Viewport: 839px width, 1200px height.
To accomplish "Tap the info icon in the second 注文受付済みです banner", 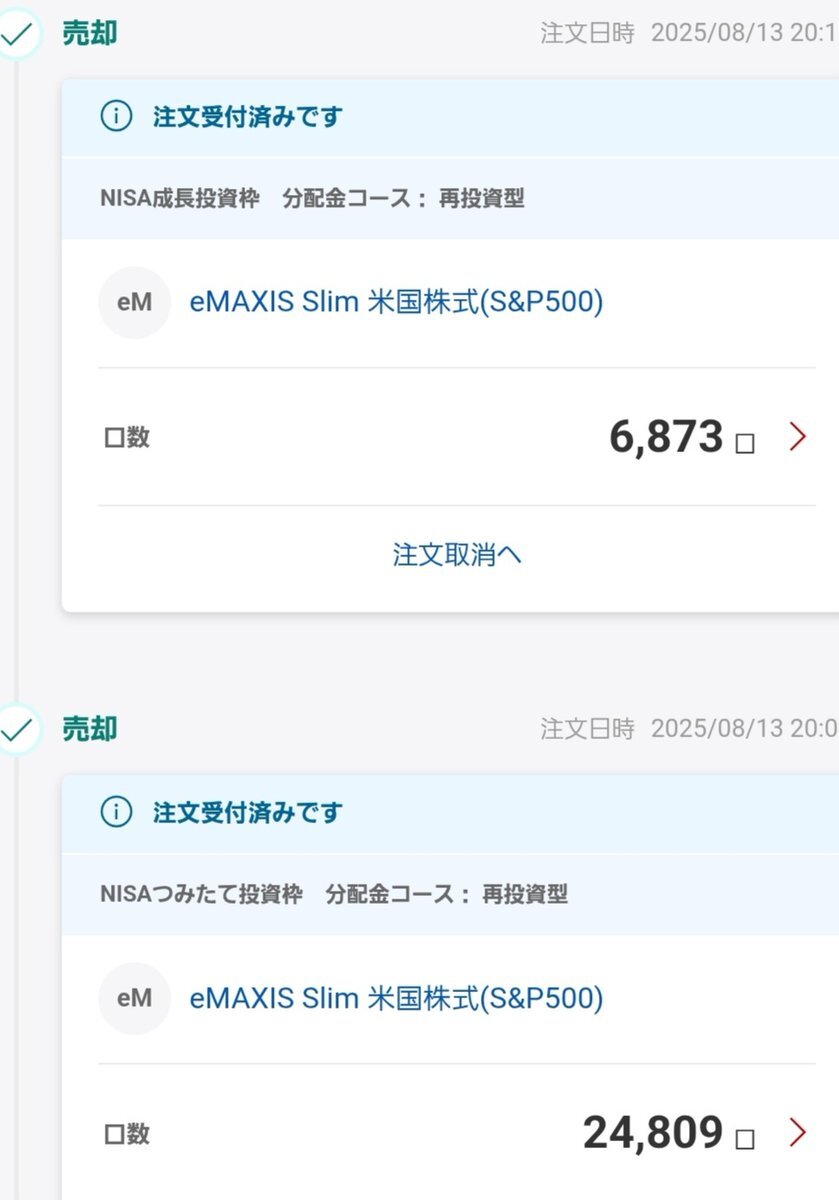I will (116, 813).
